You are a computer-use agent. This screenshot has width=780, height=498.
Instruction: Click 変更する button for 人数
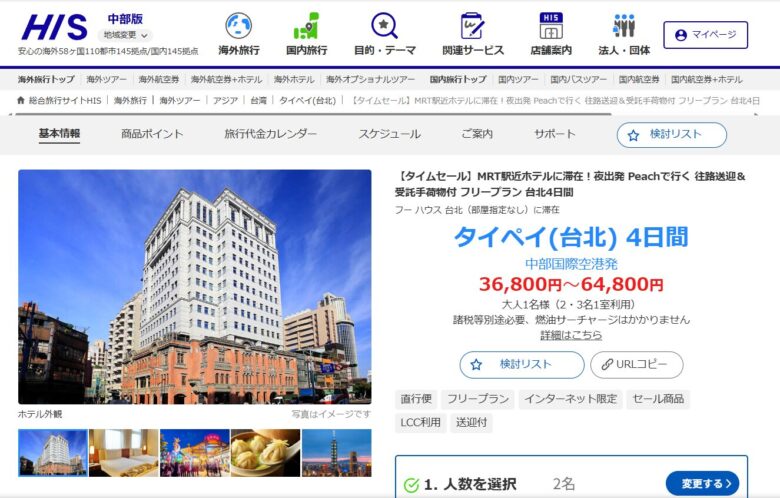pos(702,484)
